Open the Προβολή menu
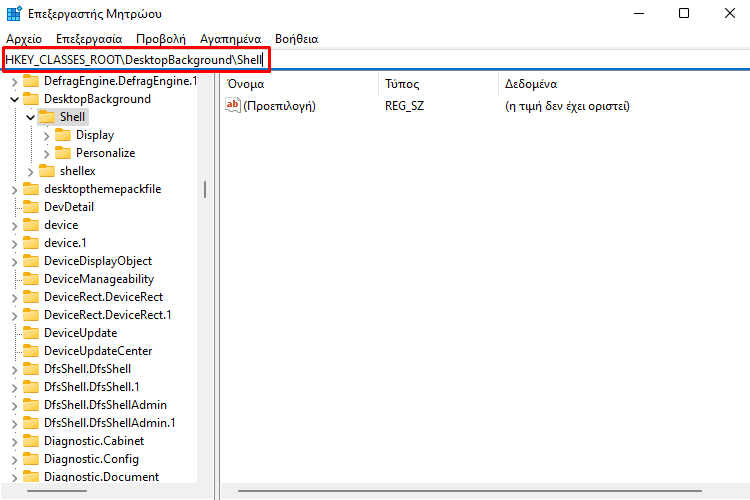This screenshot has height=500, width=750. click(161, 39)
